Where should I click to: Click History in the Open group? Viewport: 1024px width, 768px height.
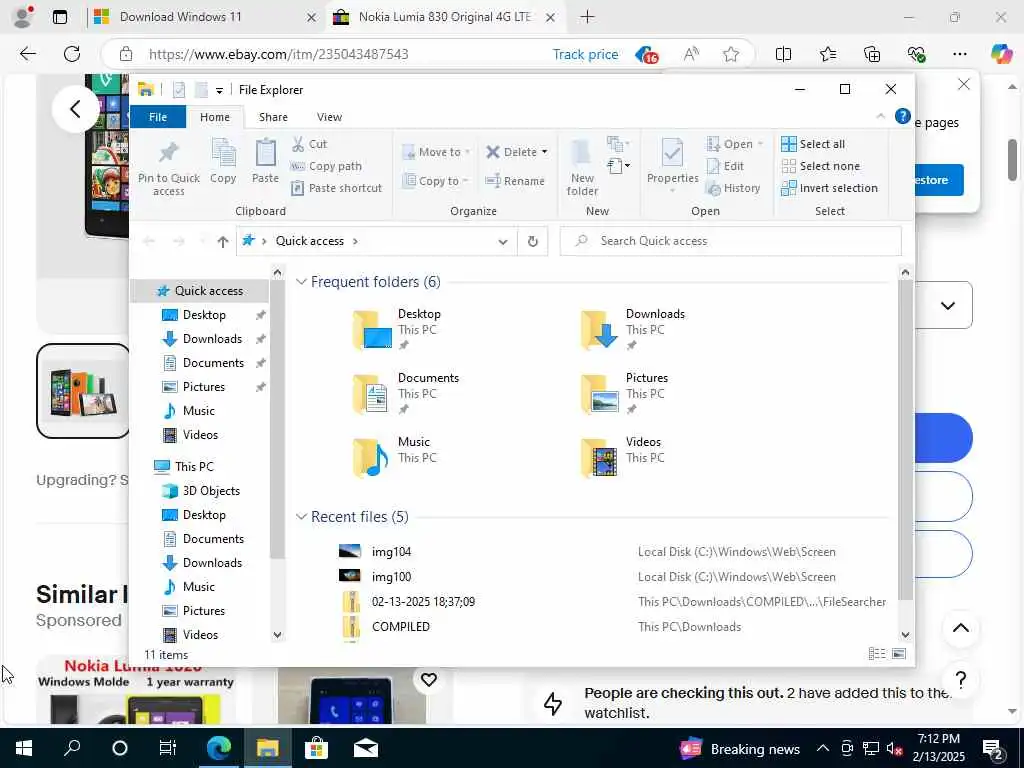(x=733, y=188)
